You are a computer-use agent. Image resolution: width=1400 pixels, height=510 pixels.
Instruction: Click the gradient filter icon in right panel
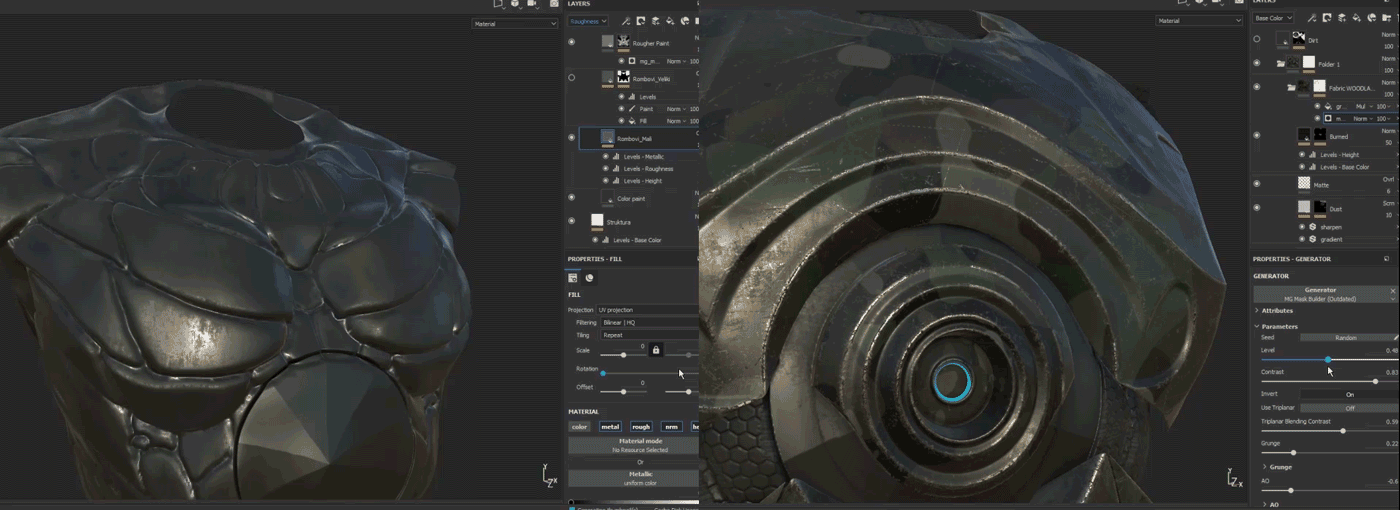click(x=1312, y=239)
